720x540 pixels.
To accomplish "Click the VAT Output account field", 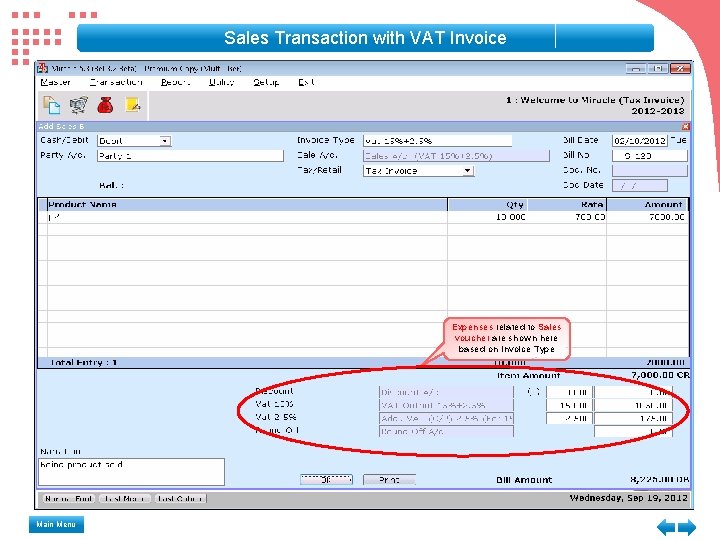I will (x=446, y=405).
